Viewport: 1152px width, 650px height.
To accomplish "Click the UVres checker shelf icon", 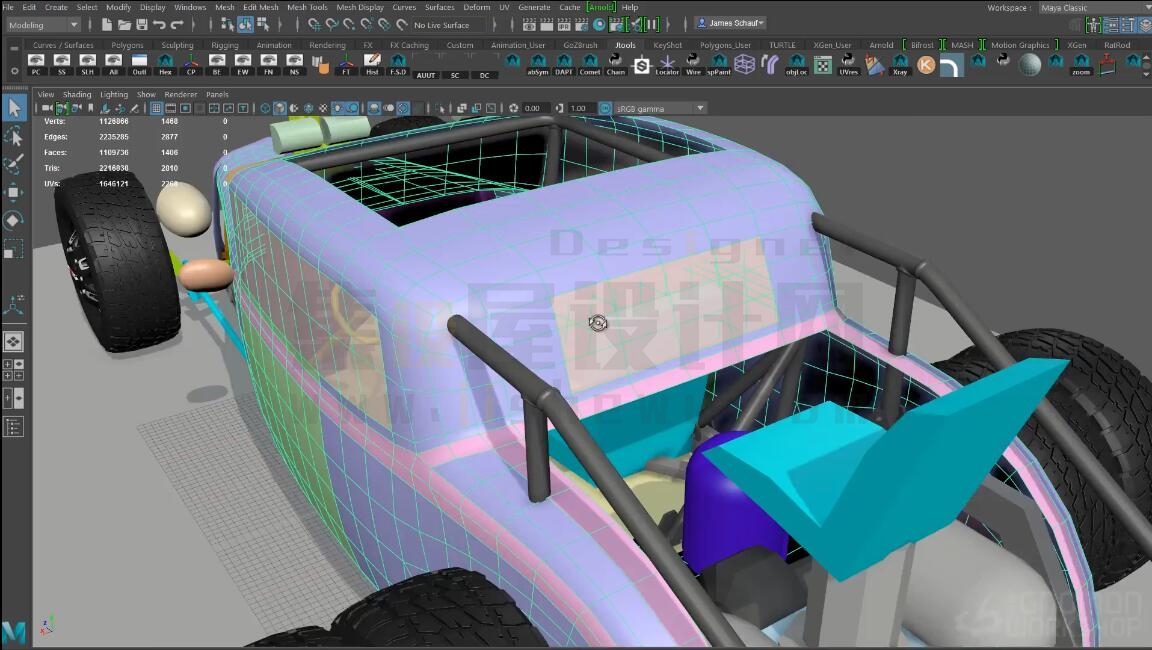I will [x=849, y=64].
